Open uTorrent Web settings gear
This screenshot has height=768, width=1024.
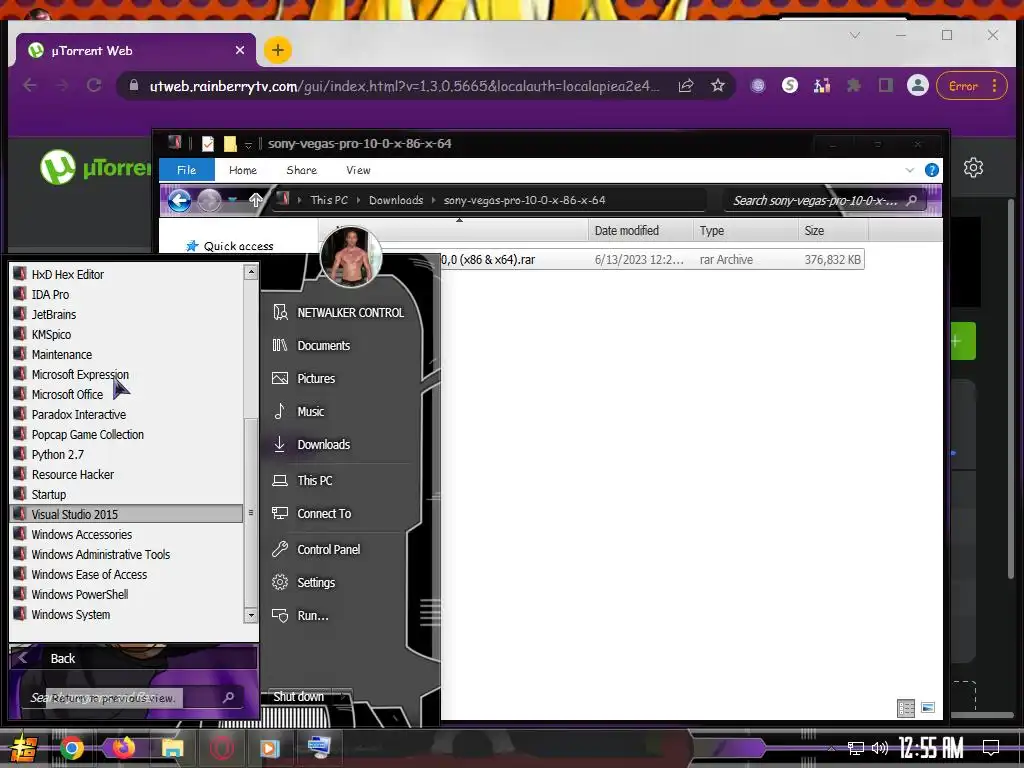(974, 168)
